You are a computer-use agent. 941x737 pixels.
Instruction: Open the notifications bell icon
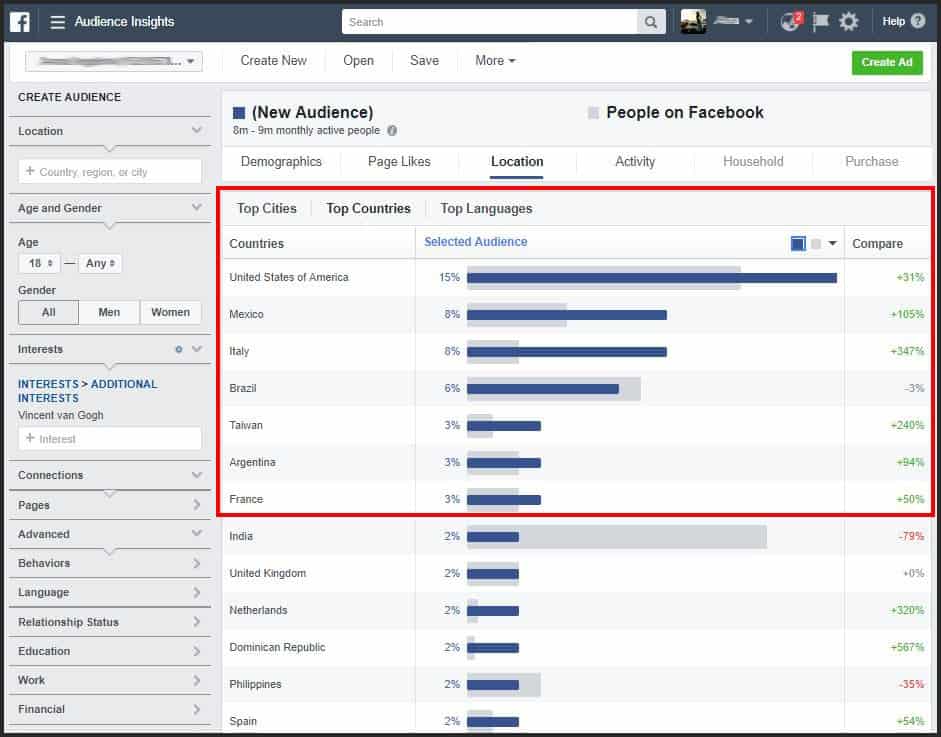(790, 20)
